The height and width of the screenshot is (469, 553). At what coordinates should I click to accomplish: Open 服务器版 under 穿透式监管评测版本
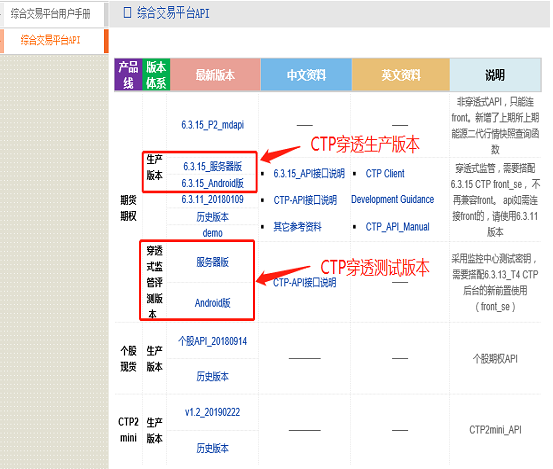coord(213,262)
